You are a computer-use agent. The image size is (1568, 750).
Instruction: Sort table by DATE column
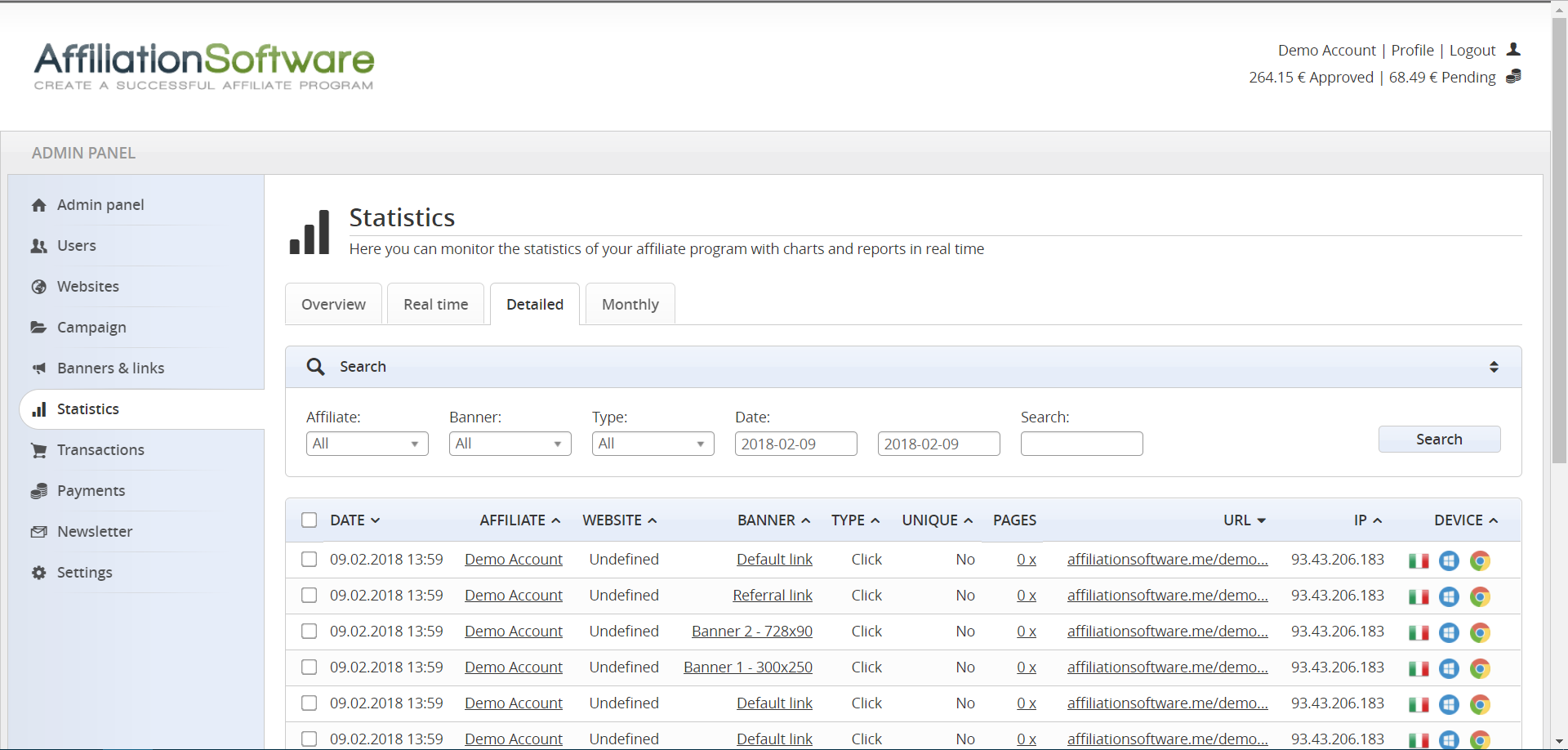(355, 520)
